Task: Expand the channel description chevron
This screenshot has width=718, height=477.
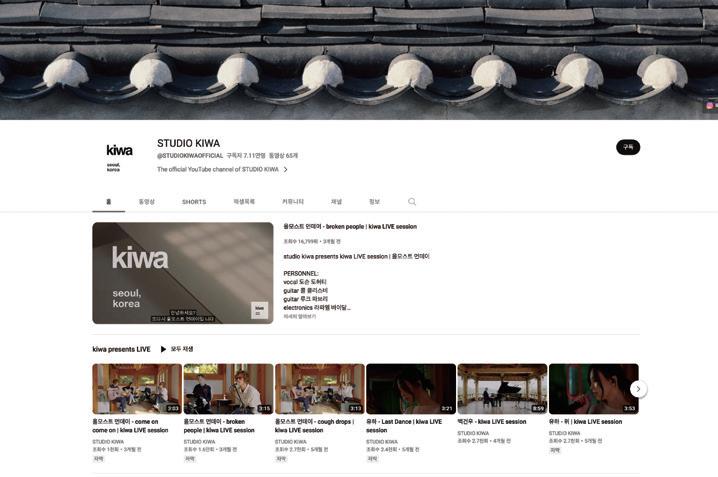Action: (x=285, y=169)
